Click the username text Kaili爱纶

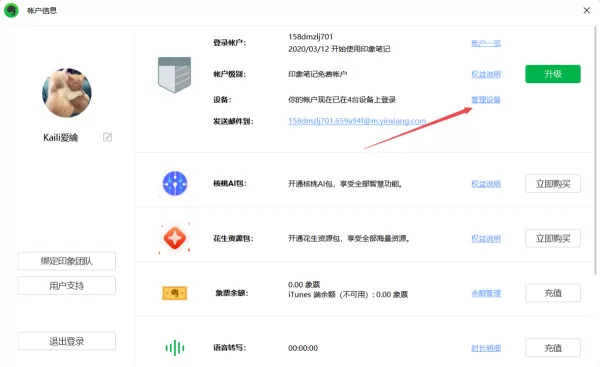coord(60,137)
